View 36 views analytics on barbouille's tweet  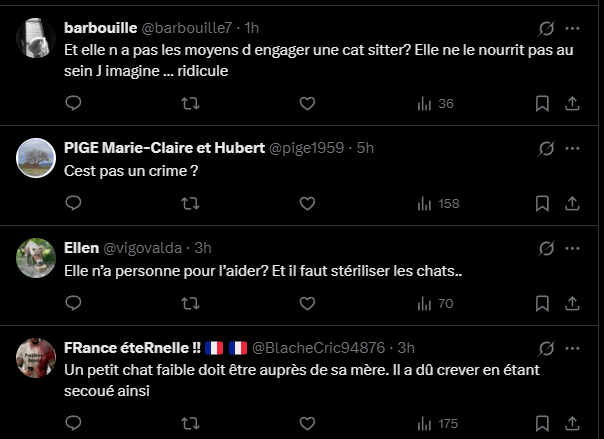coord(435,103)
